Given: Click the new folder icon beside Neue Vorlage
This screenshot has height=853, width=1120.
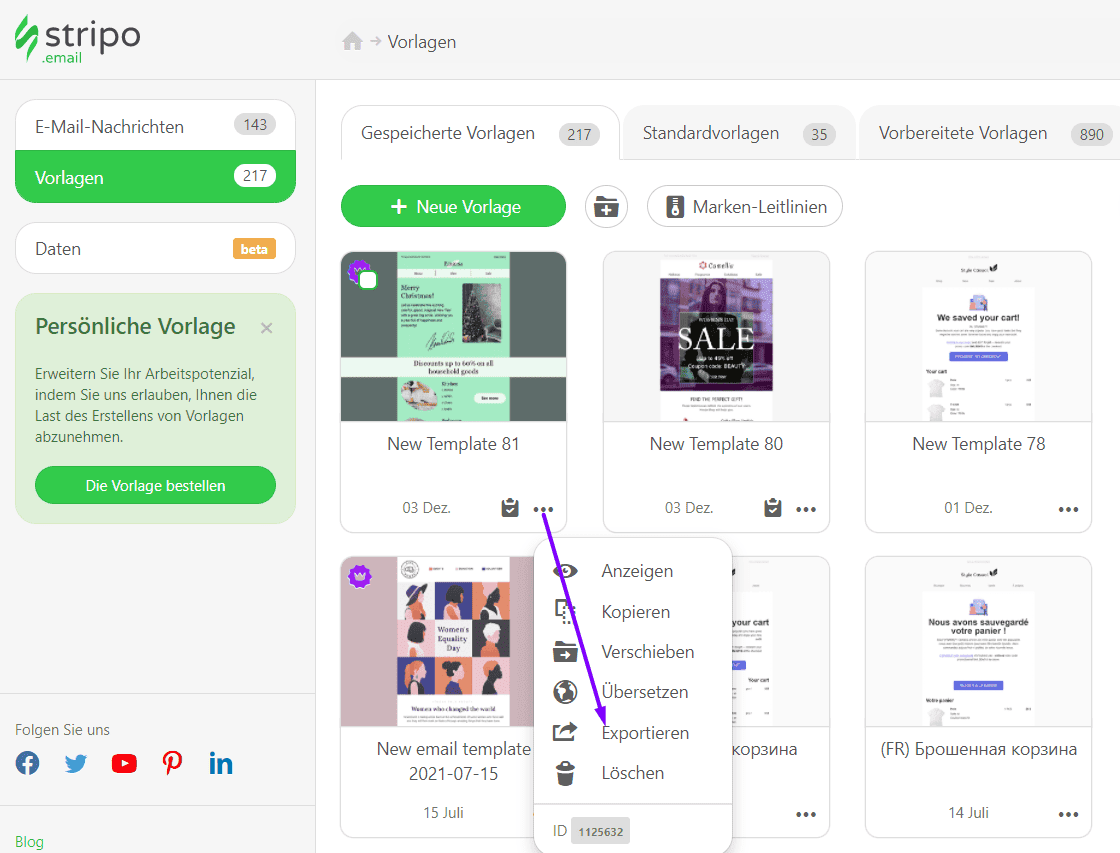Looking at the screenshot, I should pyautogui.click(x=606, y=206).
